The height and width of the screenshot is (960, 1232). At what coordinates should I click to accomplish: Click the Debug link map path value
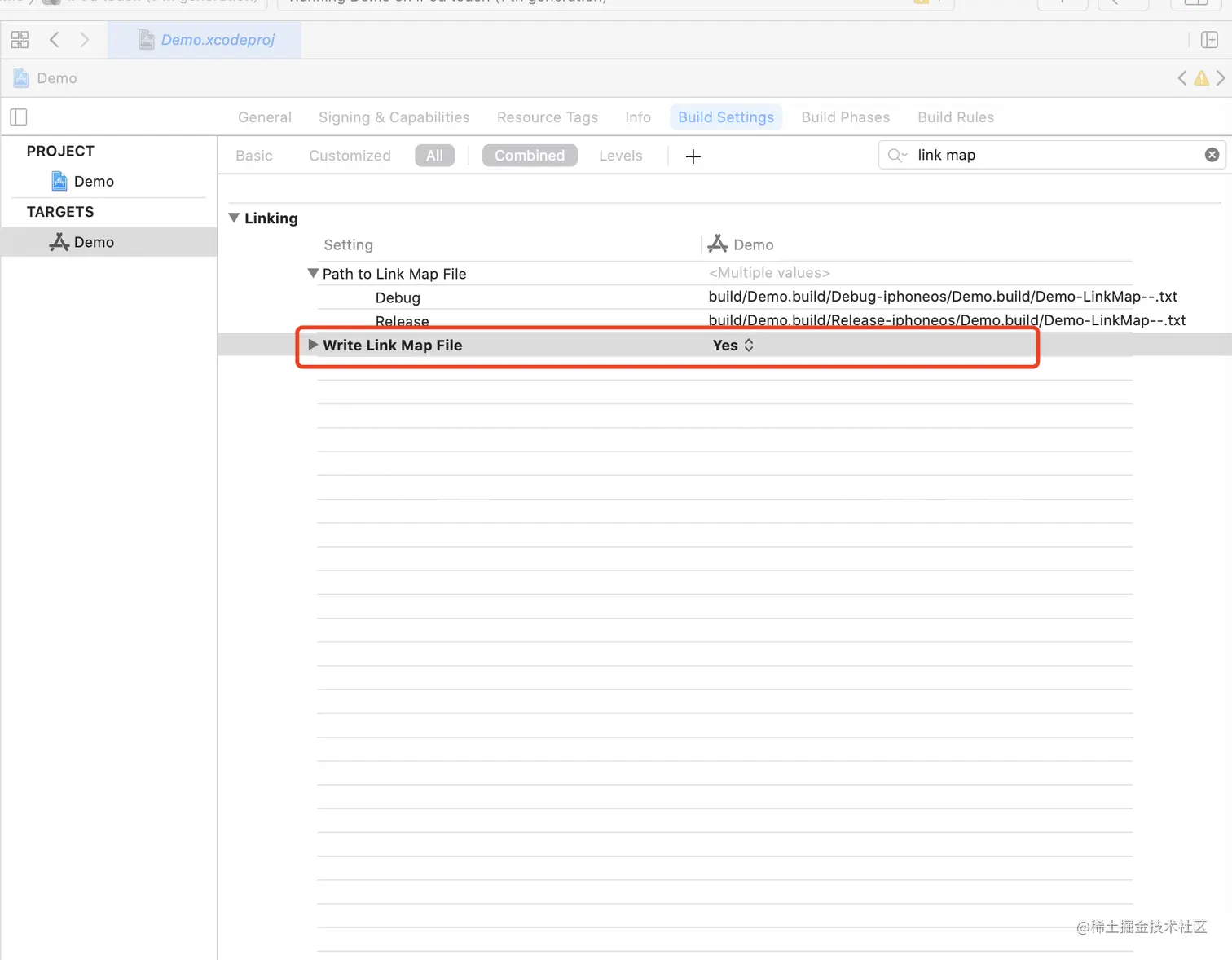943,297
